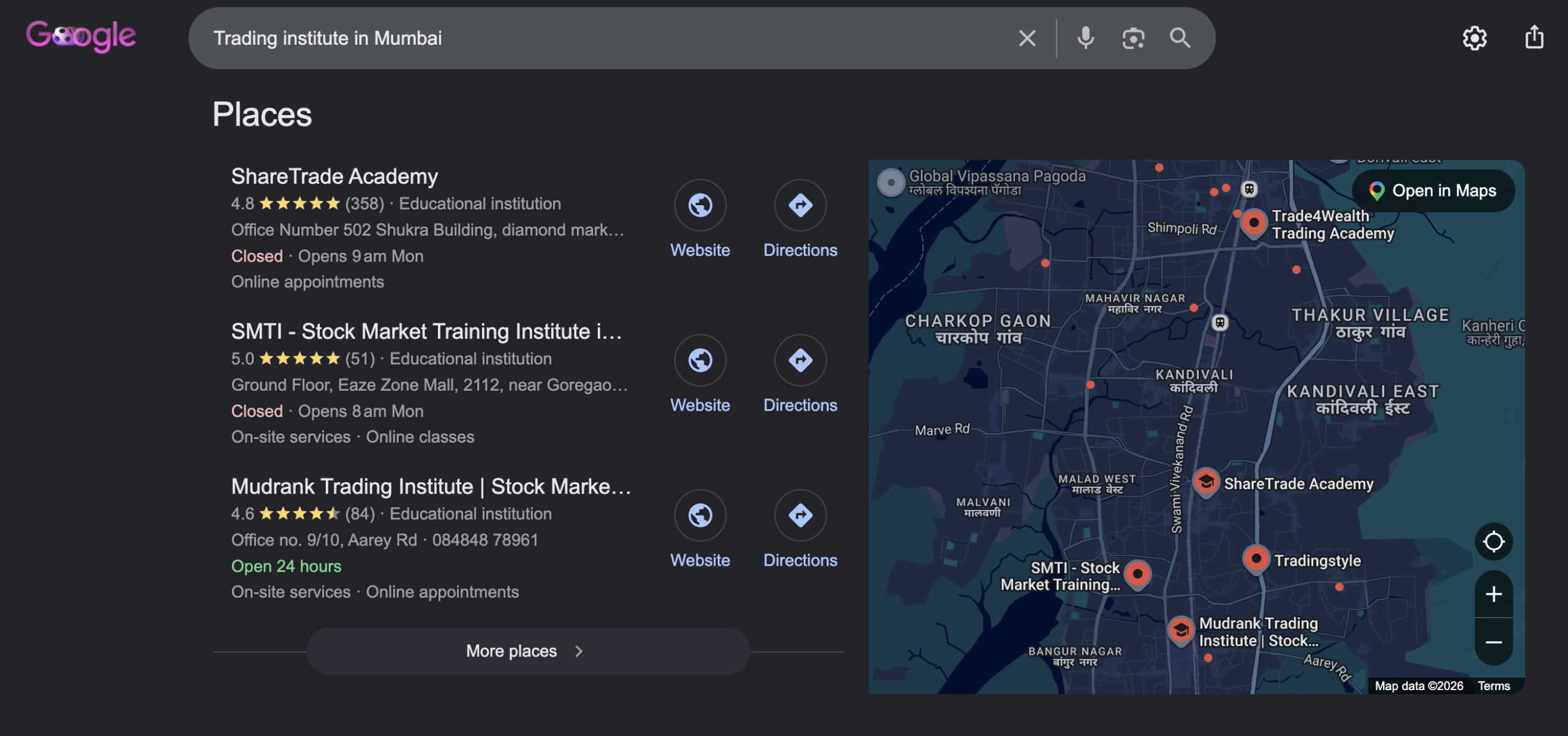Clear the search query with the X icon

[1027, 38]
